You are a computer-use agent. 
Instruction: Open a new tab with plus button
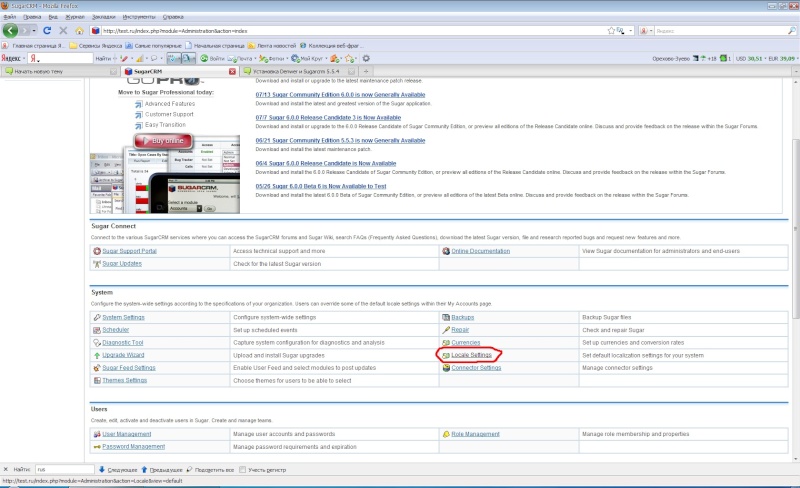click(x=366, y=71)
